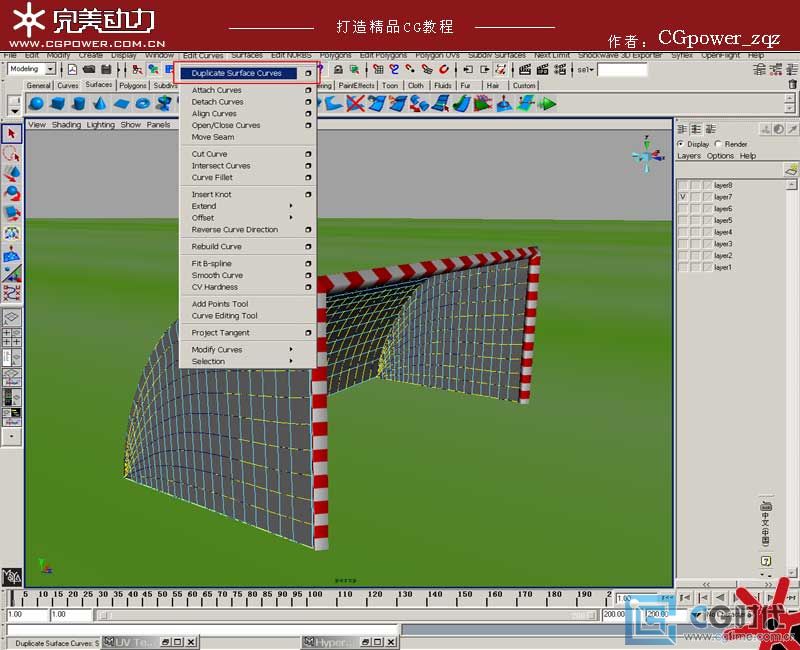Image resolution: width=800 pixels, height=650 pixels.
Task: Open the Layers menu in layer editor
Action: [x=689, y=156]
